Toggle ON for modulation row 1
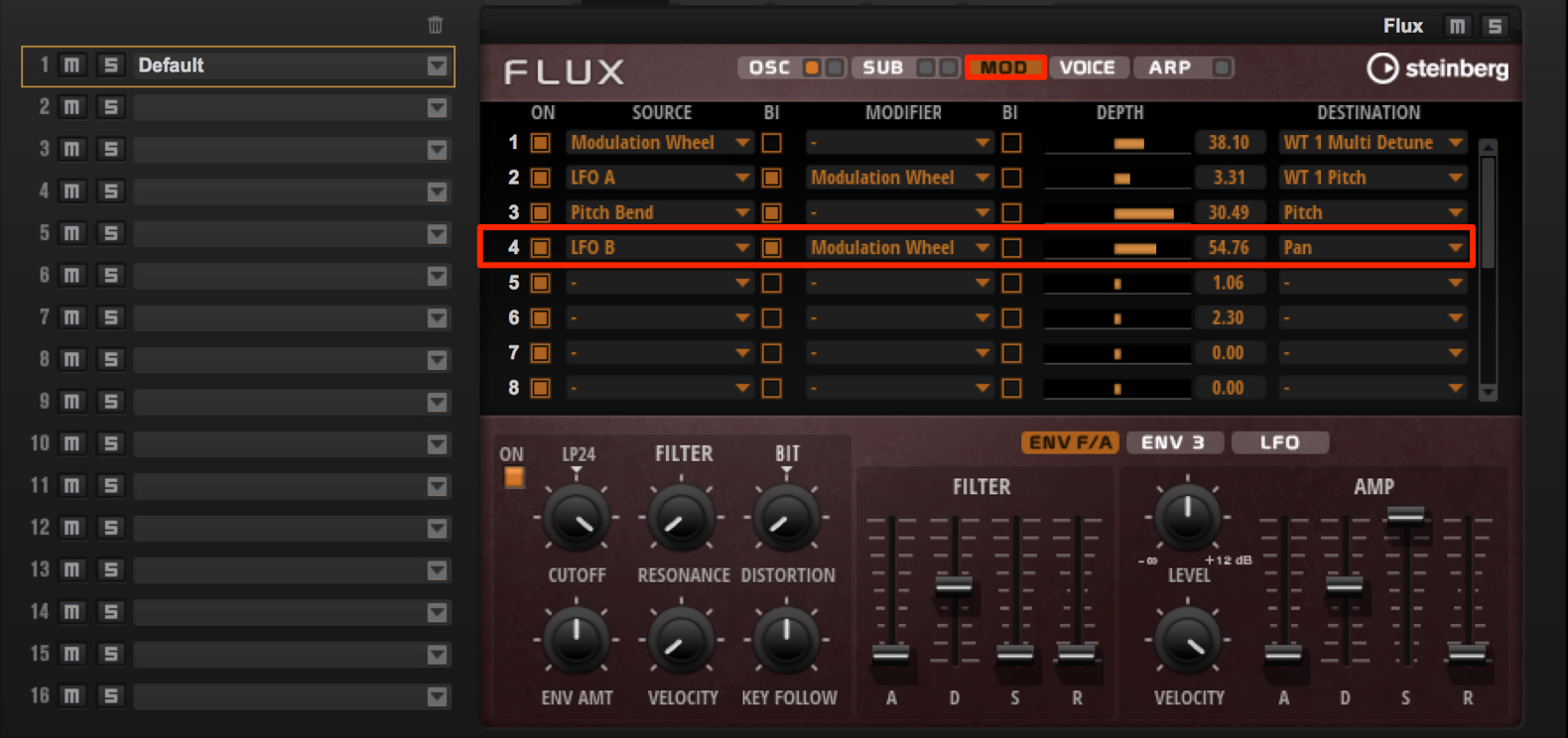This screenshot has width=1568, height=738. (x=541, y=143)
